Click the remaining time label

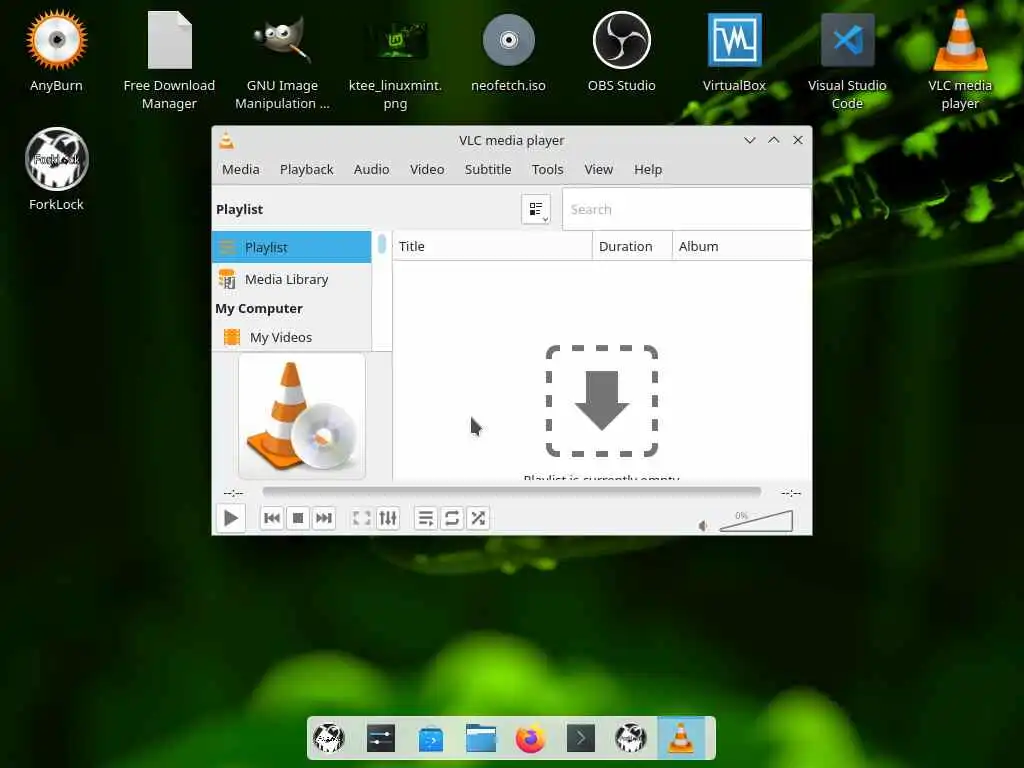pyautogui.click(x=791, y=493)
